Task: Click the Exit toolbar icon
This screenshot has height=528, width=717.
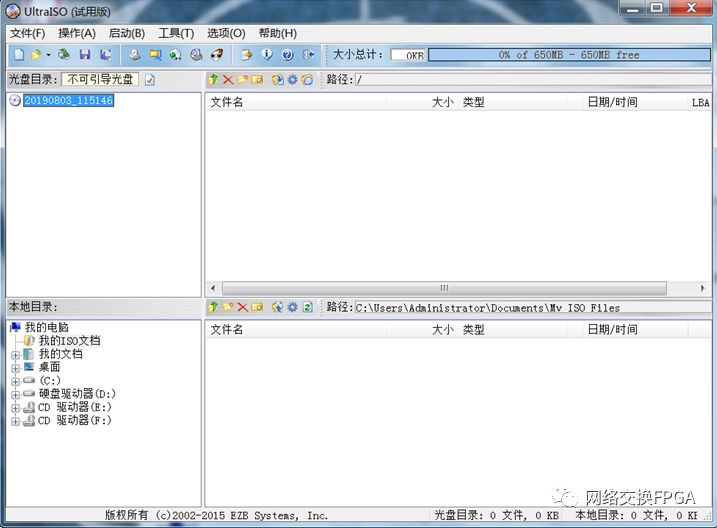Action: coord(309,55)
